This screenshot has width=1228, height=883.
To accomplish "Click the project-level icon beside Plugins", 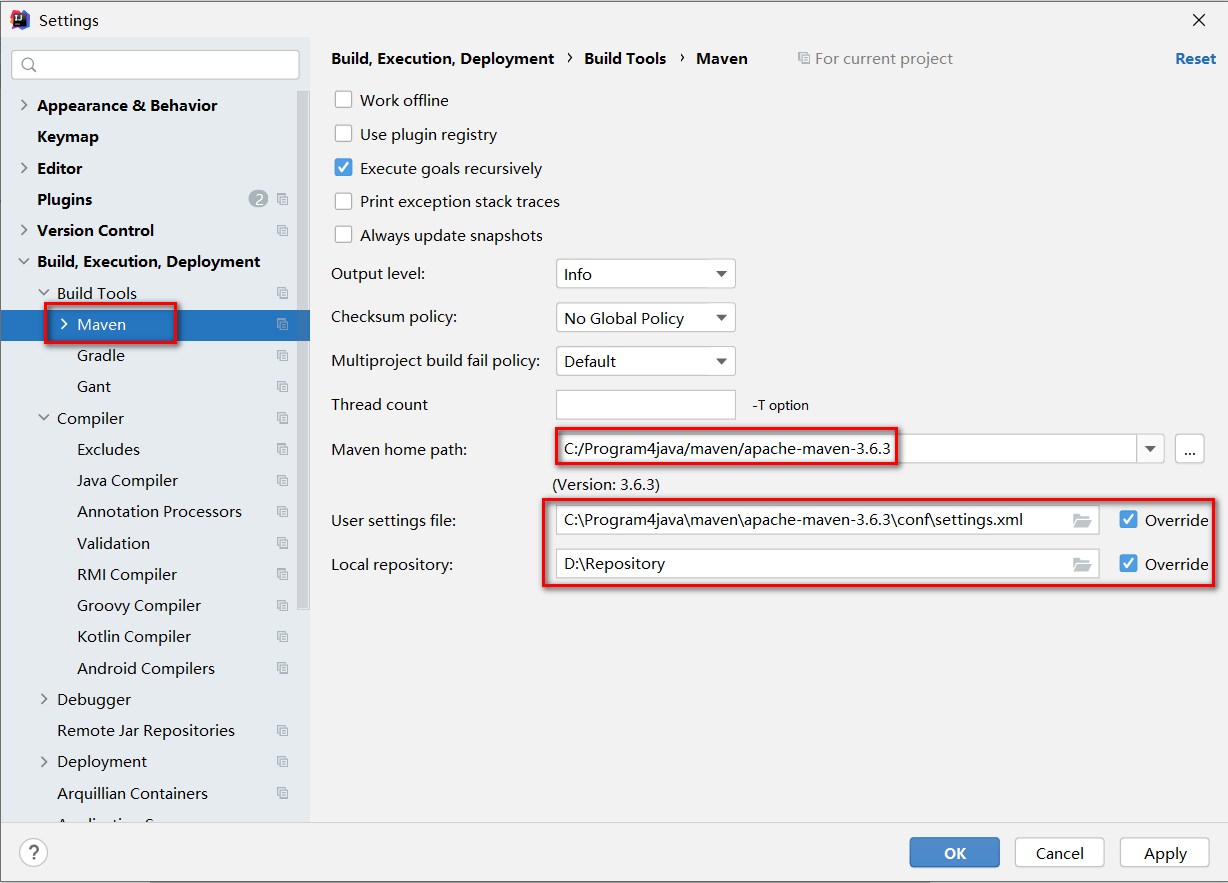I will coord(282,199).
